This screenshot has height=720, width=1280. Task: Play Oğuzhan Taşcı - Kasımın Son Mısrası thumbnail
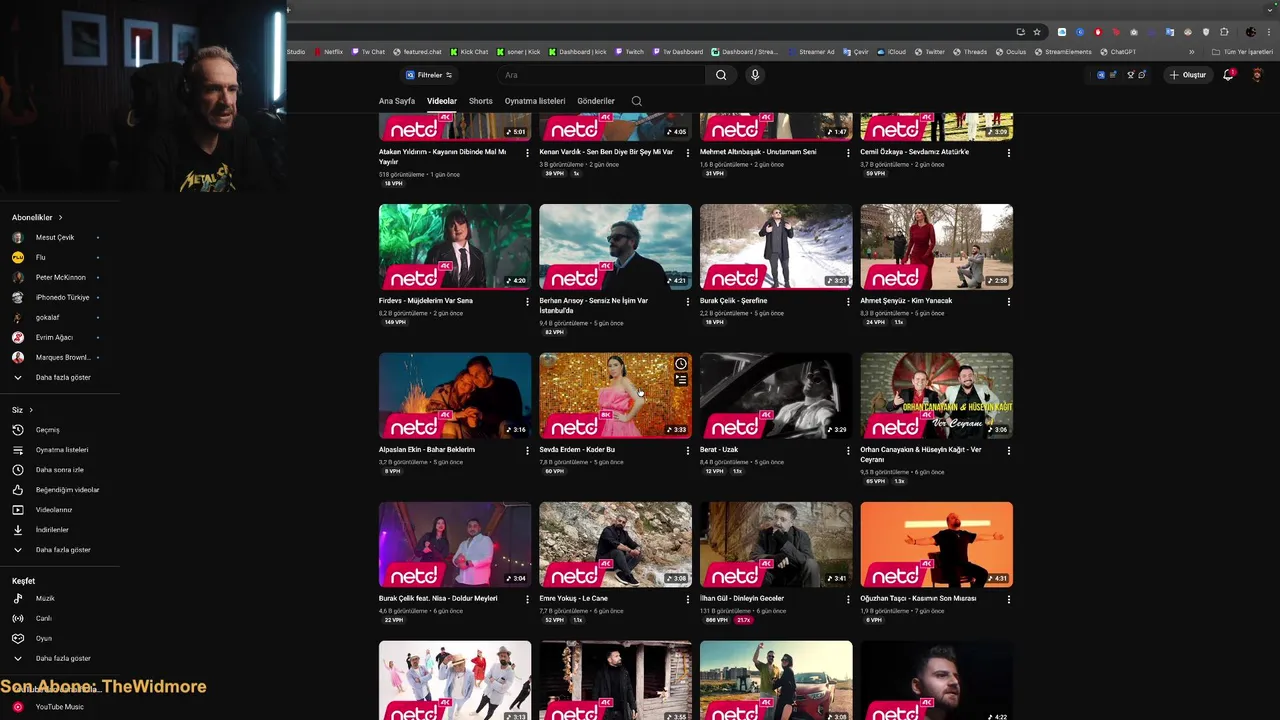coord(936,545)
